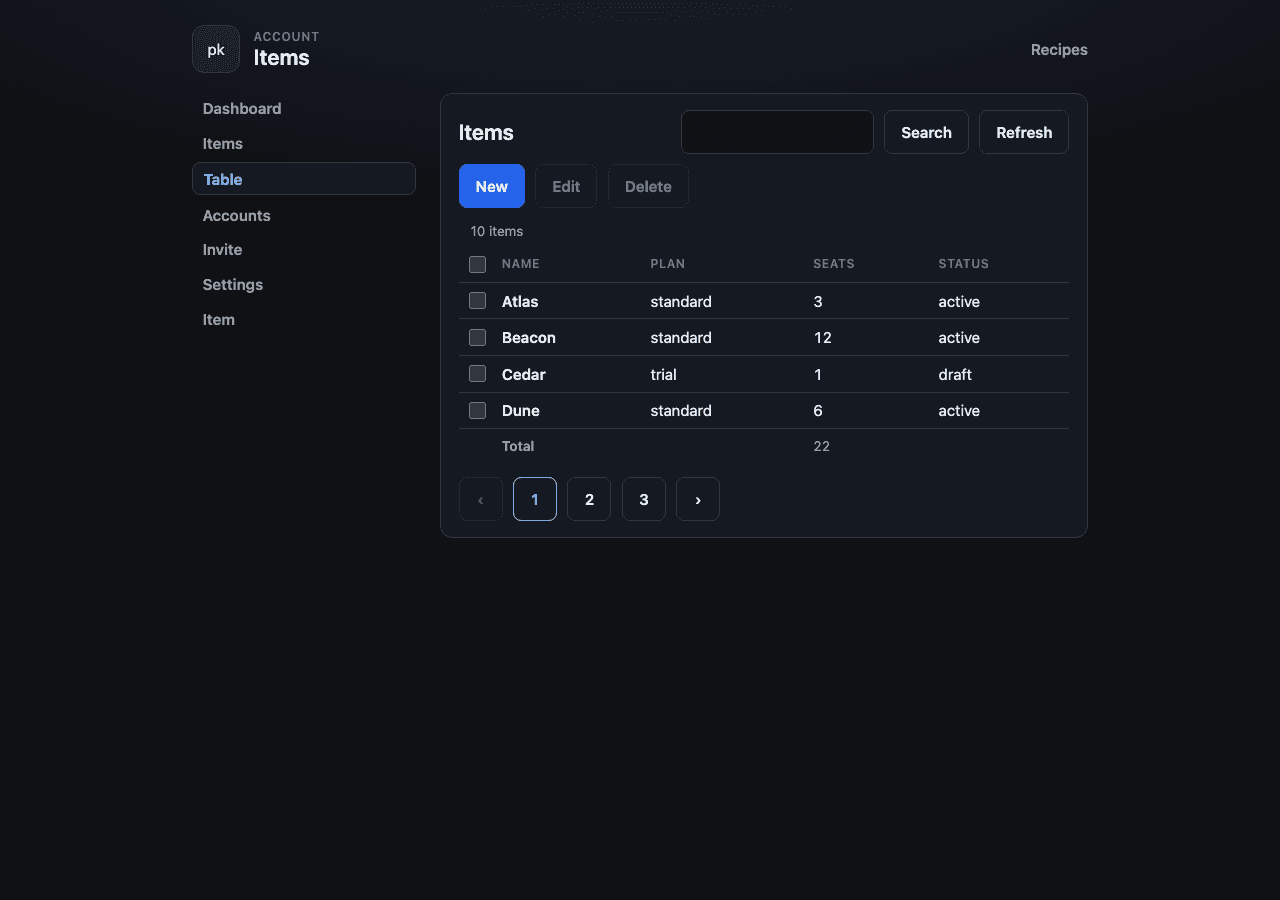The height and width of the screenshot is (900, 1280).
Task: Click Cedar's draft status cell
Action: [955, 375]
